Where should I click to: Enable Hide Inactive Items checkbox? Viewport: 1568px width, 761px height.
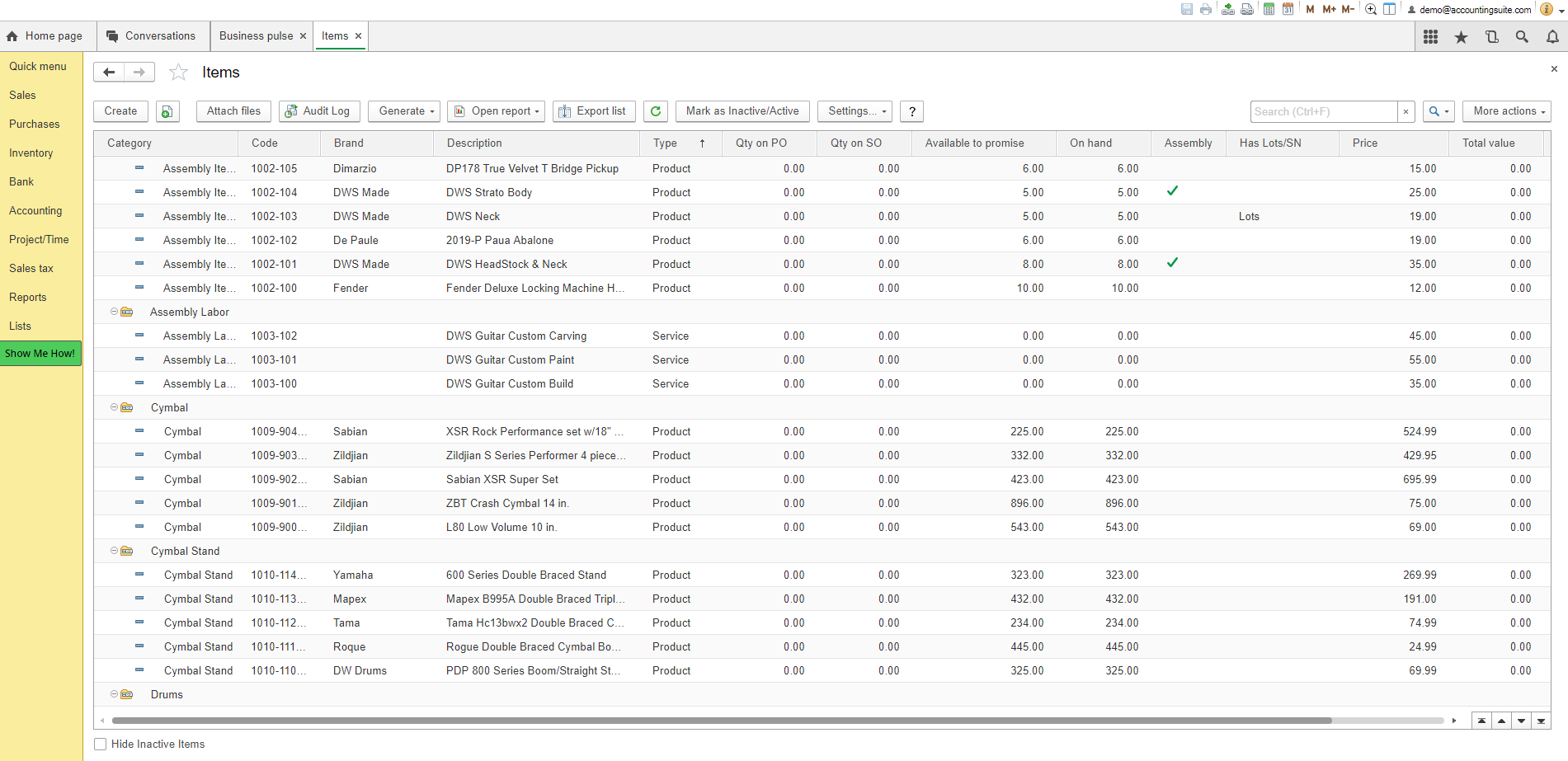tap(101, 744)
